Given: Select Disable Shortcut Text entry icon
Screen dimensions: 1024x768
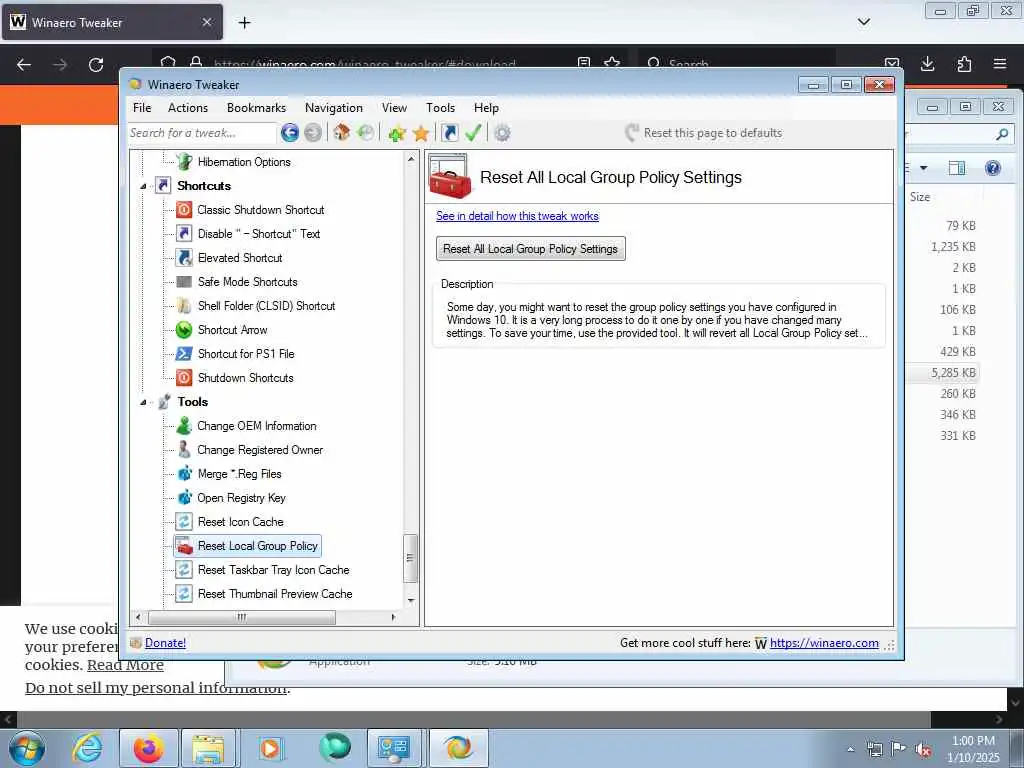Looking at the screenshot, I should pos(184,234).
